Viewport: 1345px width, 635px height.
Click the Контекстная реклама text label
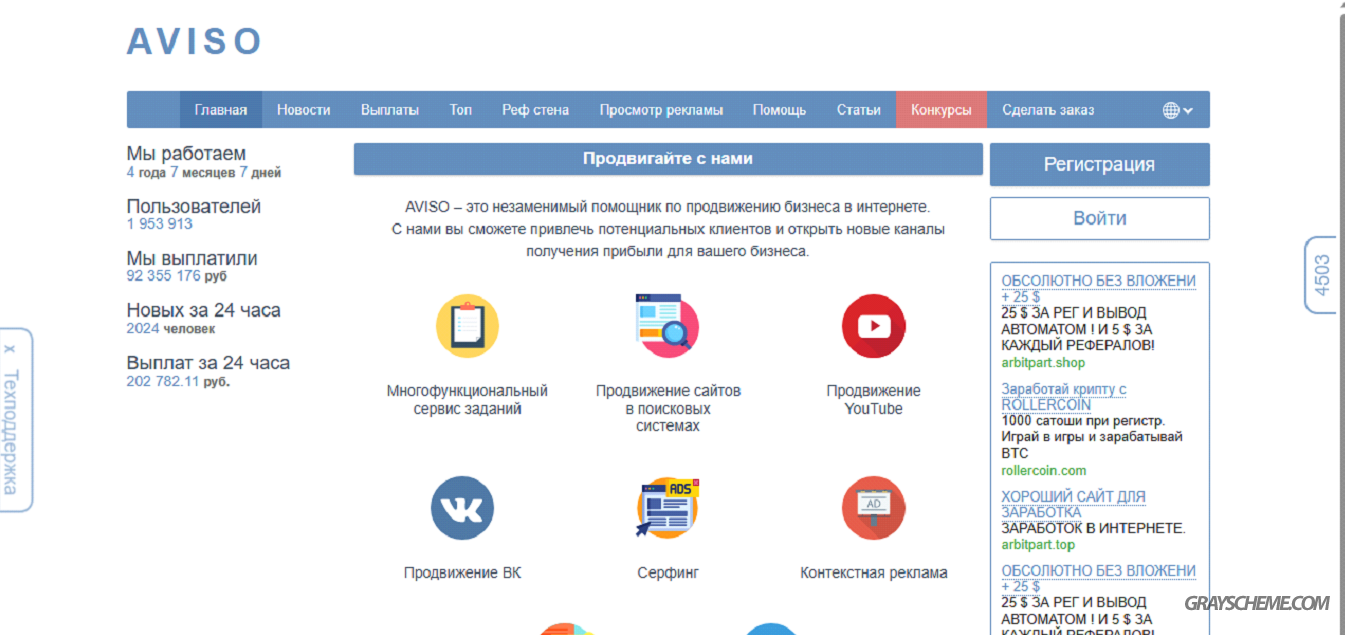(874, 573)
